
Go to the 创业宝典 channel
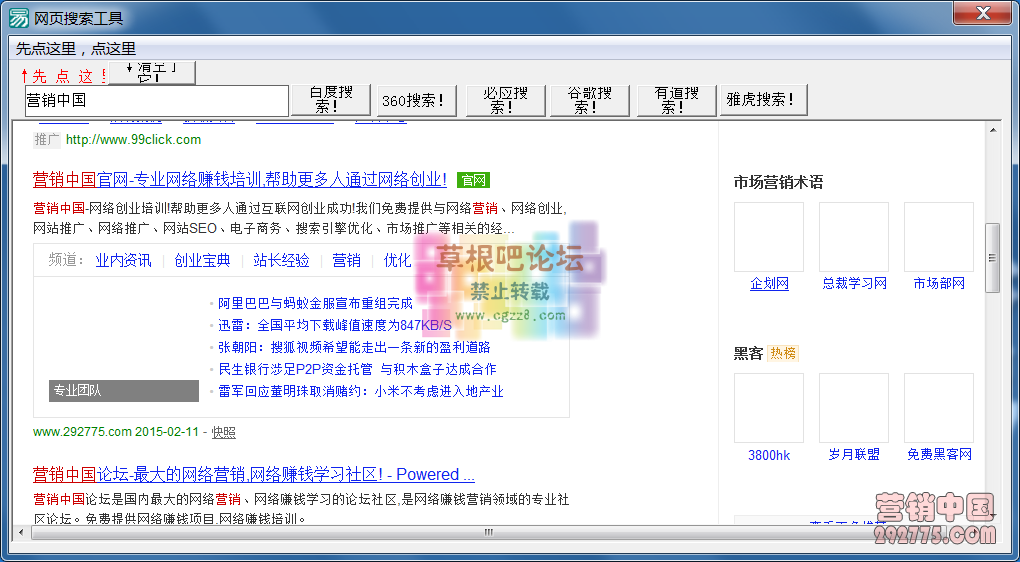[202, 261]
